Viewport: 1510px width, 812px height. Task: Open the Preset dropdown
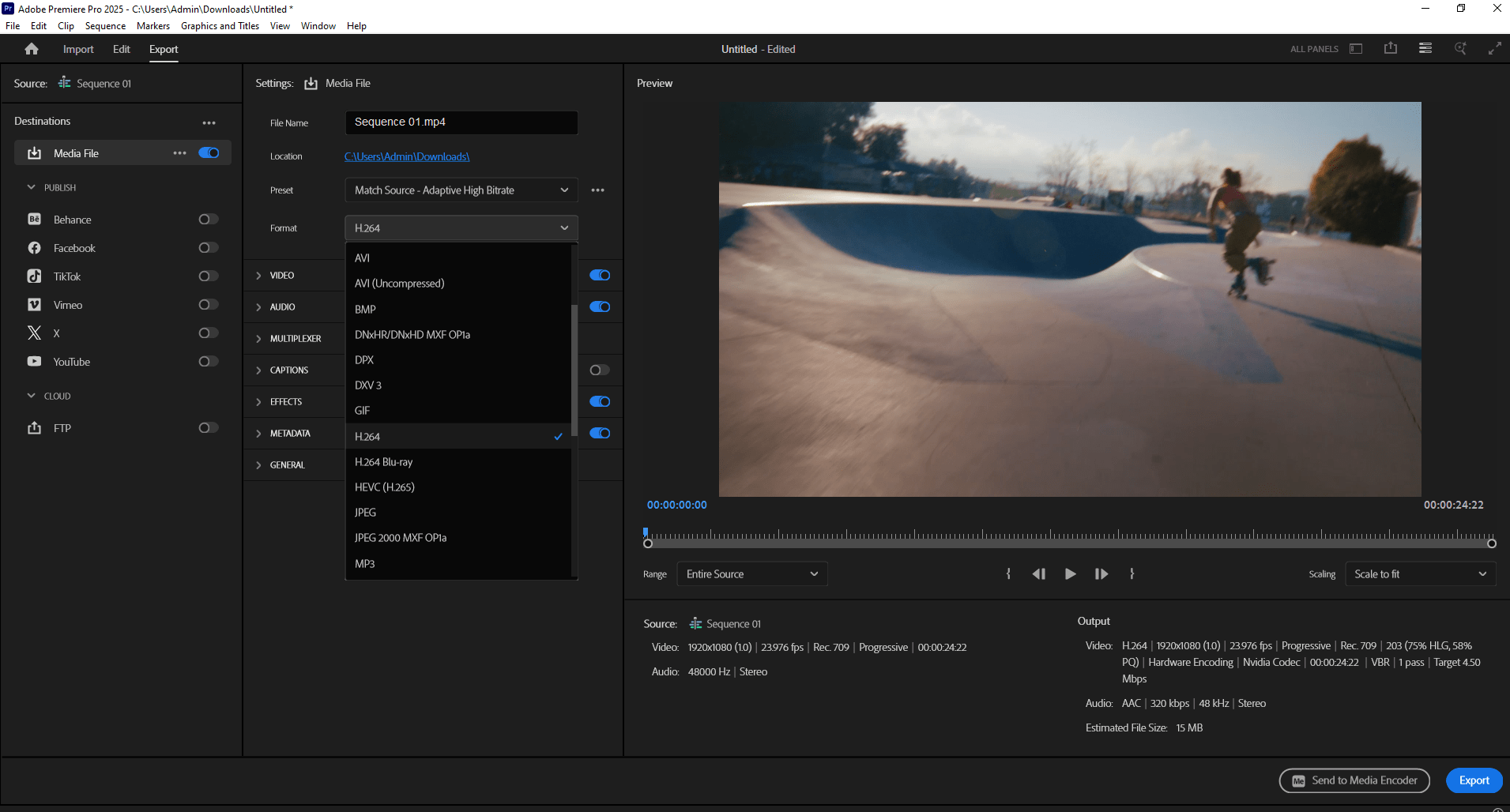coord(461,190)
